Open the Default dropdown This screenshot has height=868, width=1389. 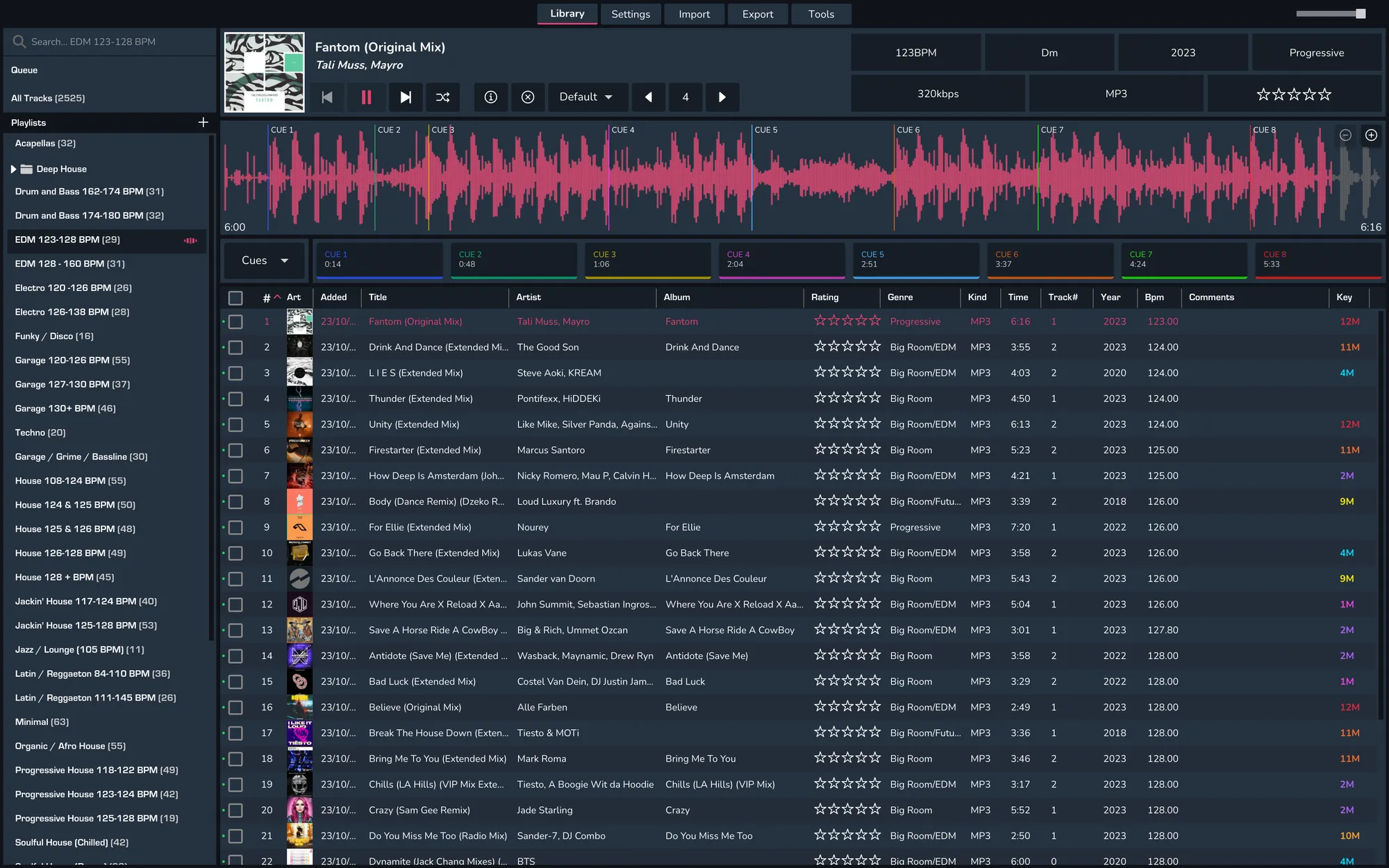click(x=587, y=97)
